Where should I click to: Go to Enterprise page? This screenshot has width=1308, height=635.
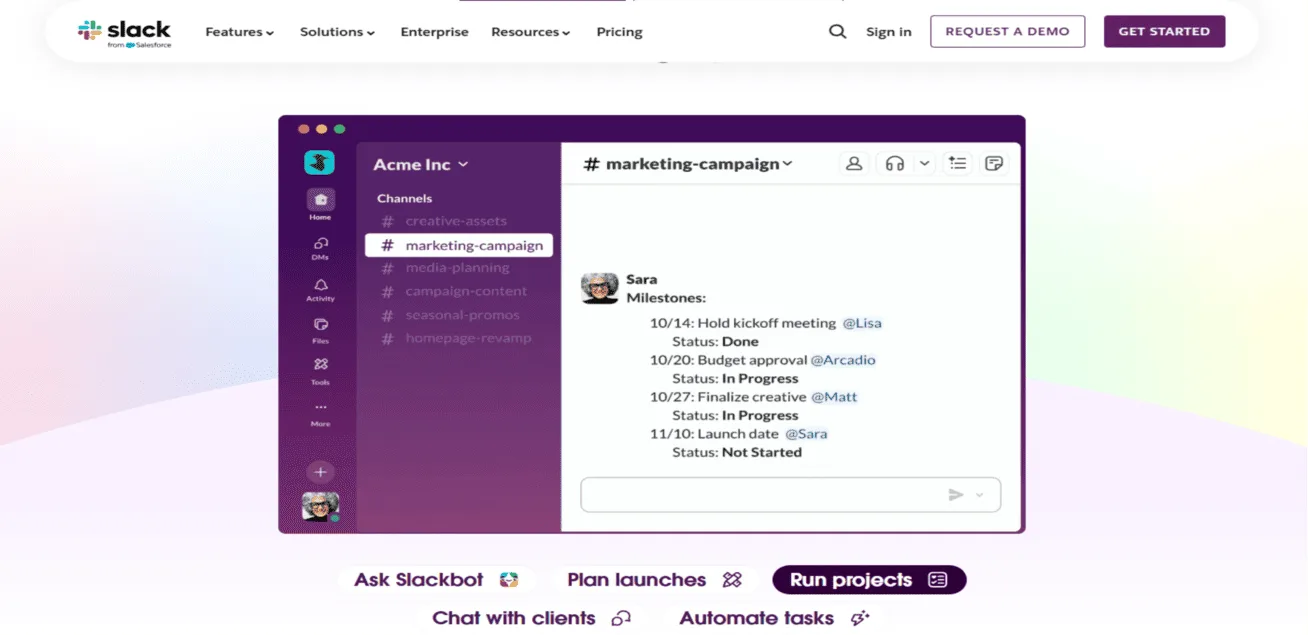click(x=434, y=32)
